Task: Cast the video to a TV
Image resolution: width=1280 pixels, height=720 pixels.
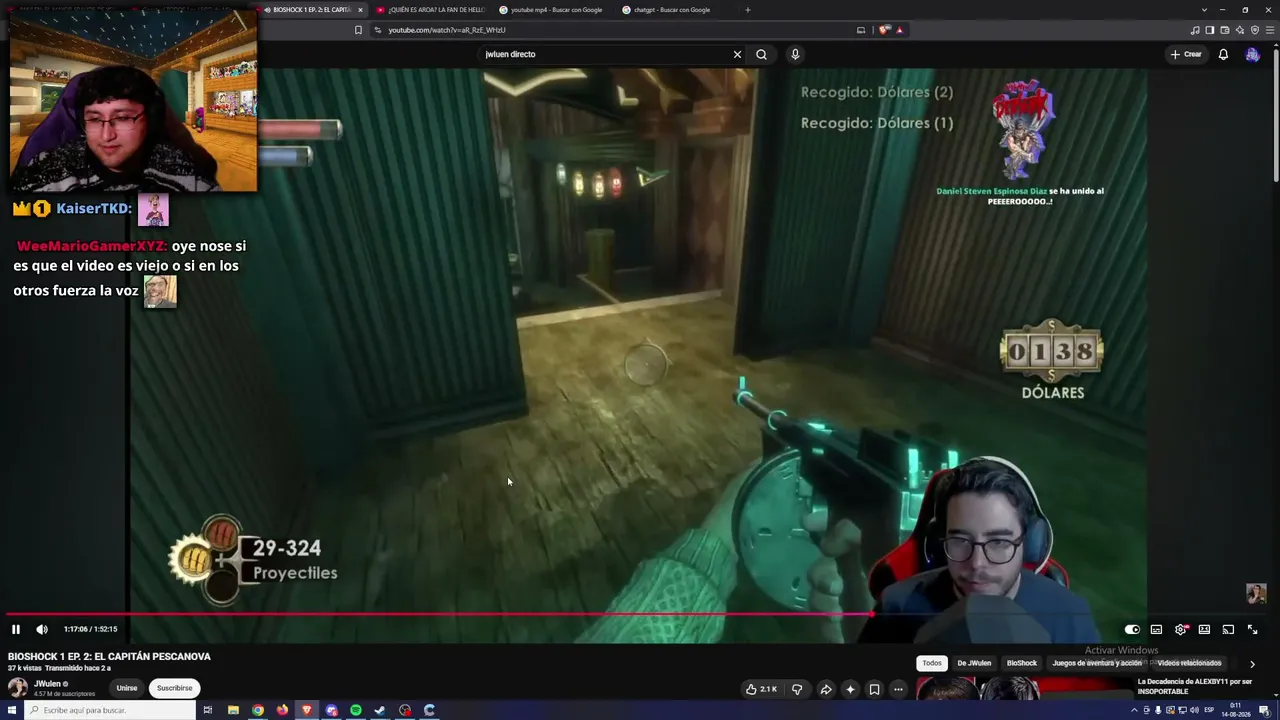Action: tap(1228, 629)
